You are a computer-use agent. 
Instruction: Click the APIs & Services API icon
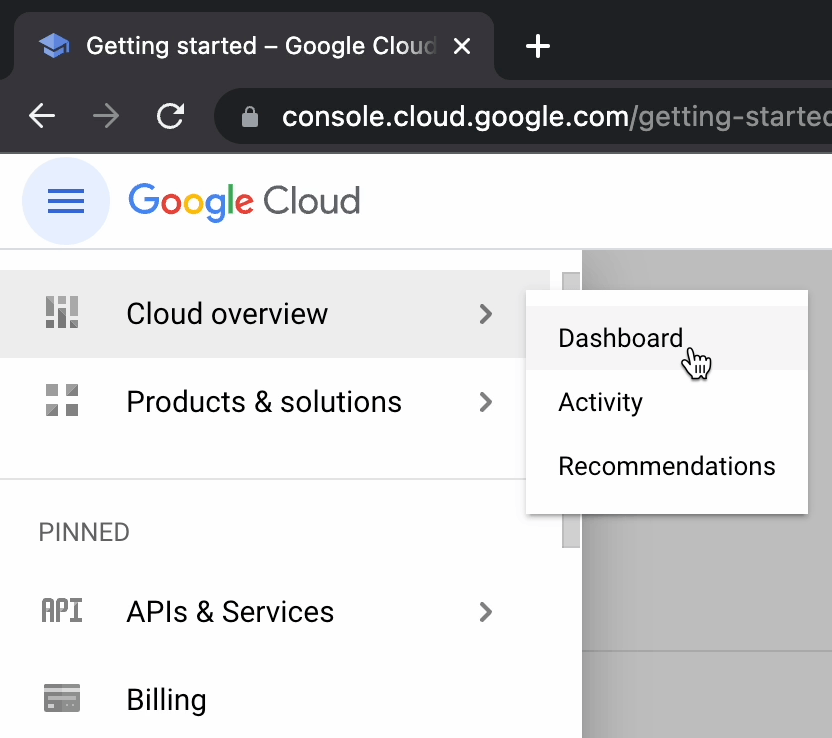coord(62,611)
